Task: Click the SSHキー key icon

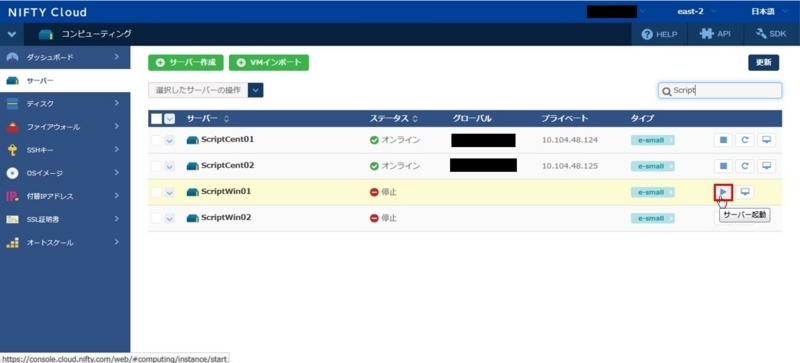Action: pyautogui.click(x=13, y=150)
